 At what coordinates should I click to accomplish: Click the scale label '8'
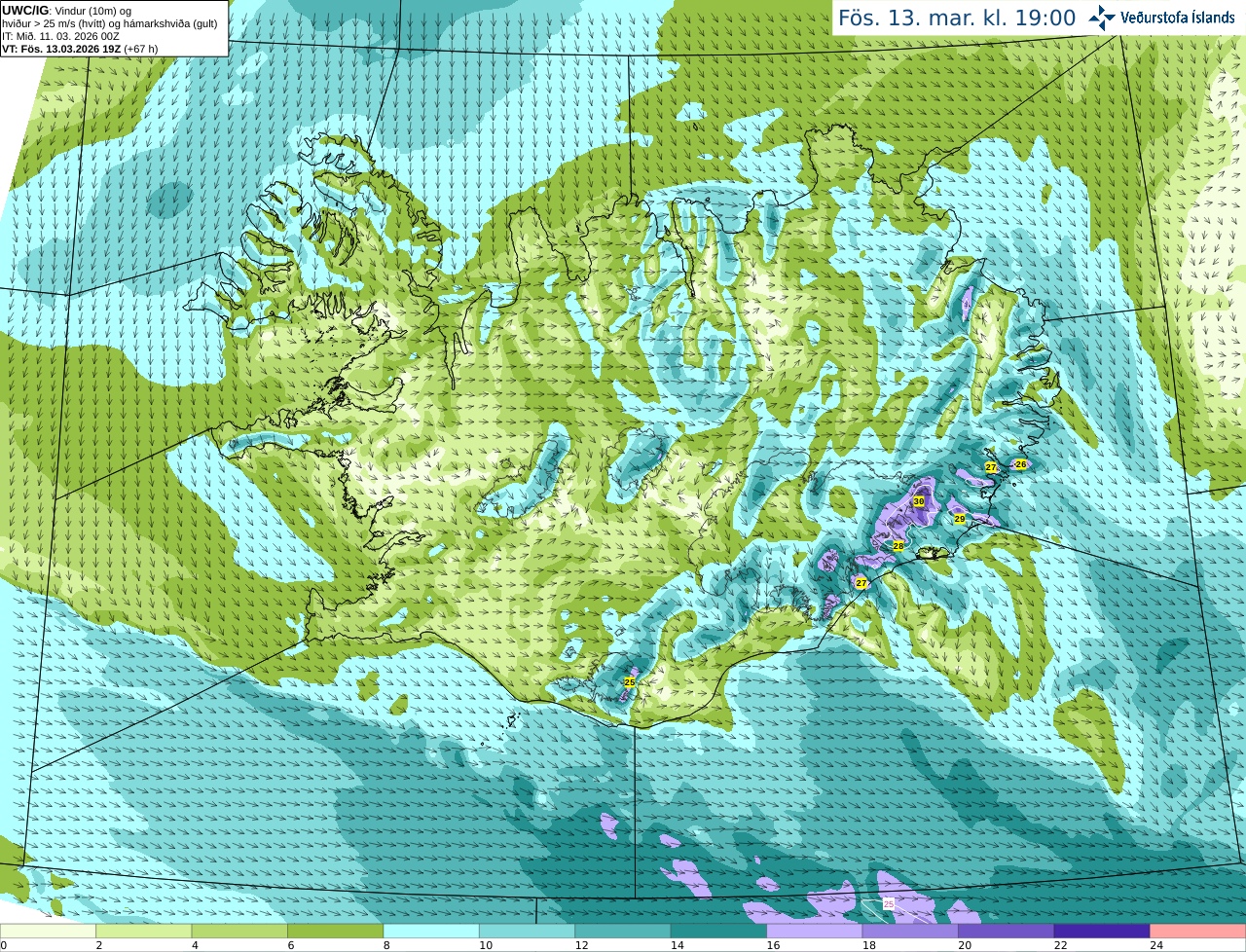point(386,945)
